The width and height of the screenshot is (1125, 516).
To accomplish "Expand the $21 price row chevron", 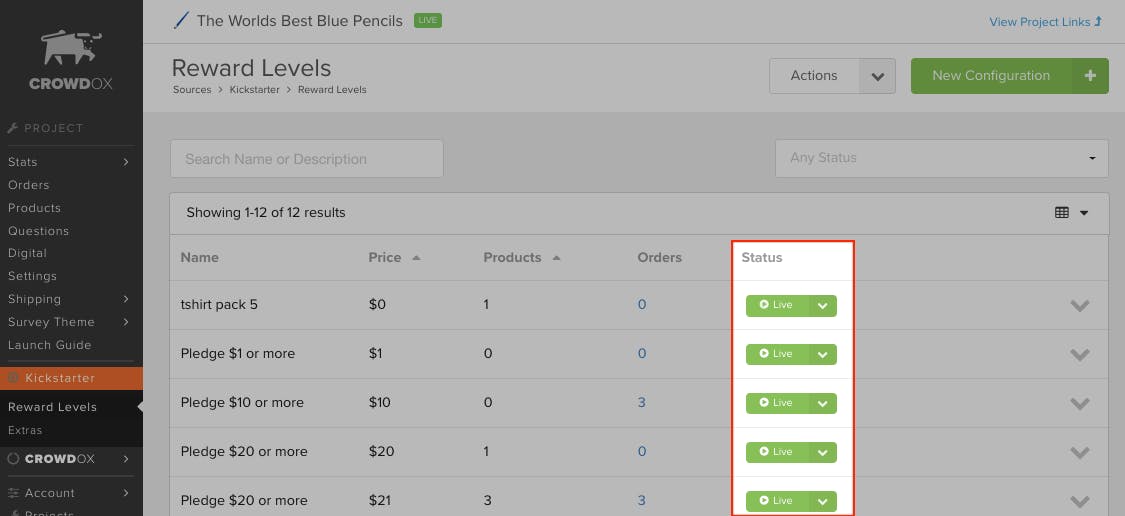I will 1080,501.
